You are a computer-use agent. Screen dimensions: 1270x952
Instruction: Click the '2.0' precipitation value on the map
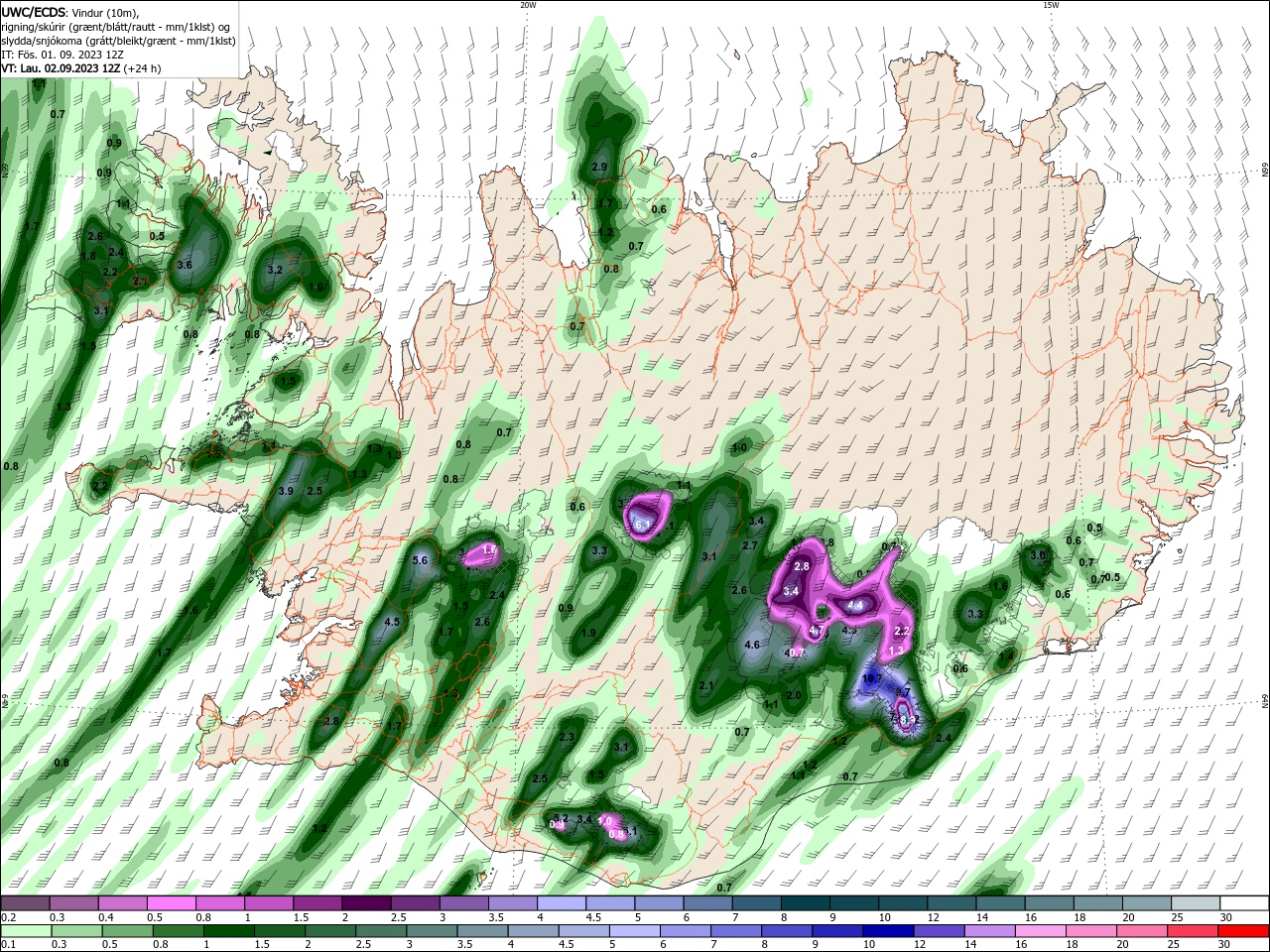[x=793, y=695]
